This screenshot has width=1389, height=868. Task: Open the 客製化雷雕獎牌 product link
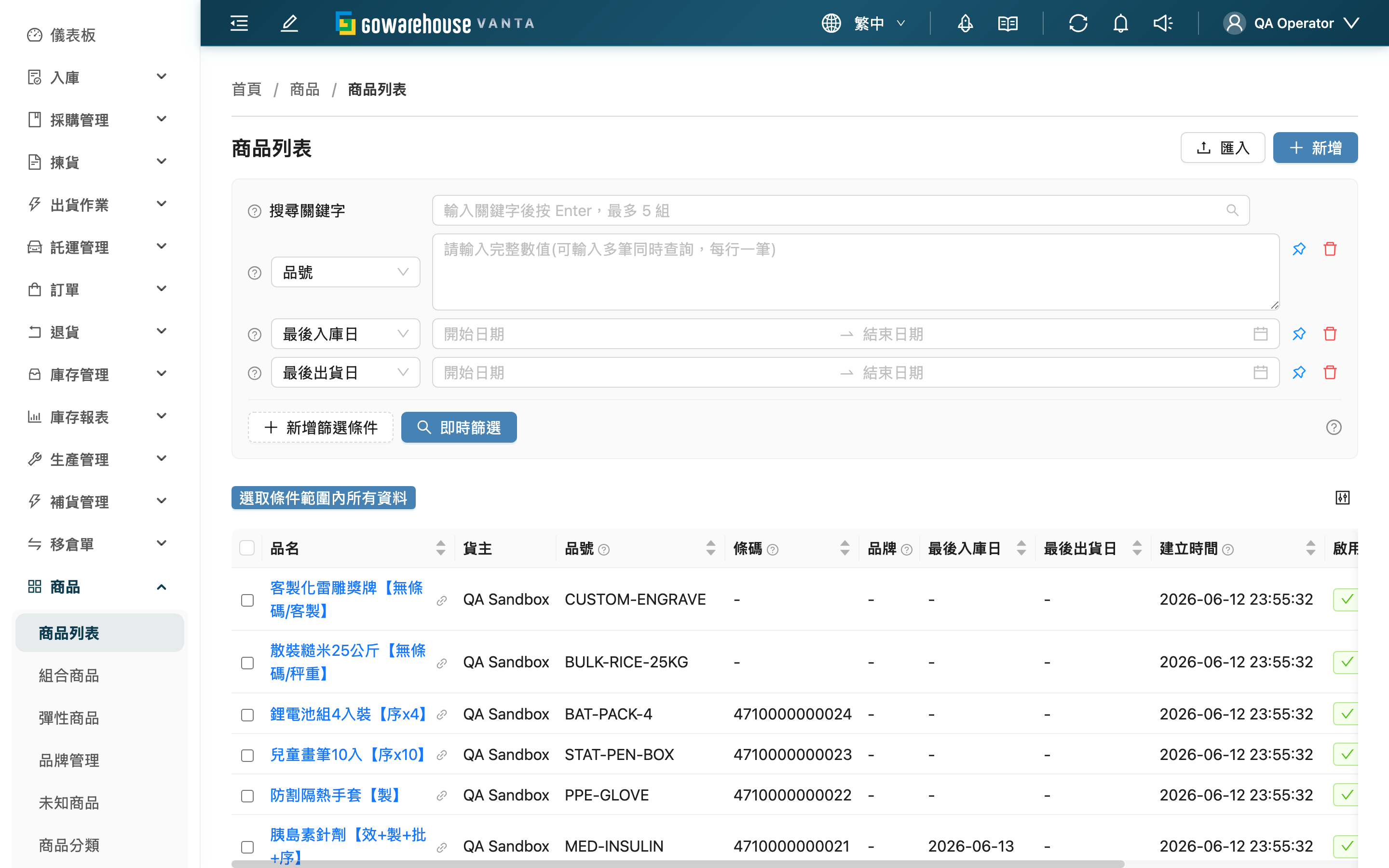347,599
